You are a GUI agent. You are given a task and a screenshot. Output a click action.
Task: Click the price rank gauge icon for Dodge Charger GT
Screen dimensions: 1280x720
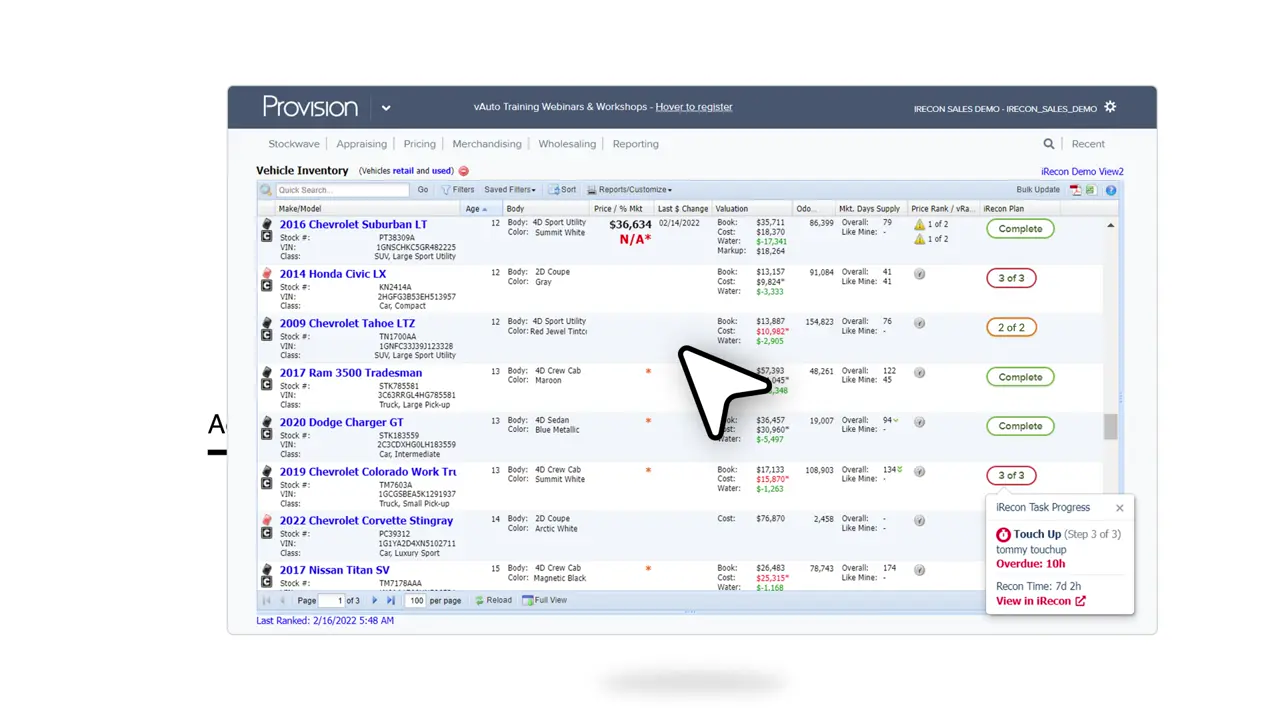click(x=919, y=422)
